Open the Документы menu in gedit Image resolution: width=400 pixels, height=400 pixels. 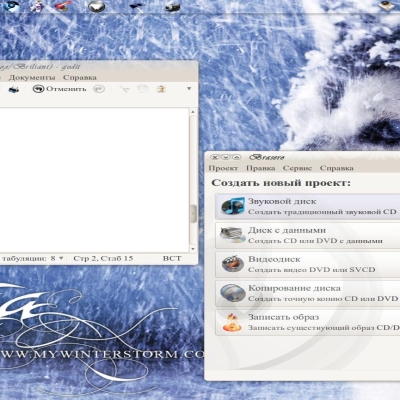point(32,77)
